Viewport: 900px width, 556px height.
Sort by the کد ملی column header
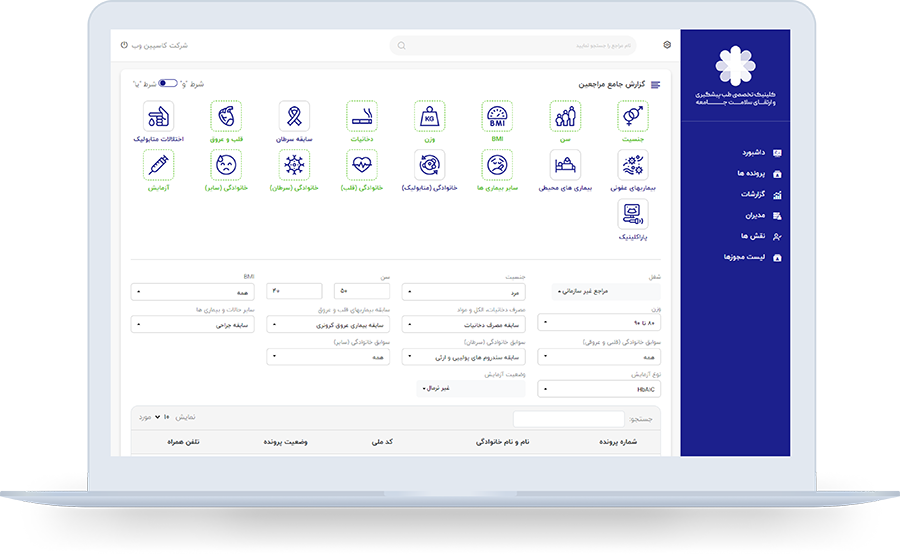(382, 442)
